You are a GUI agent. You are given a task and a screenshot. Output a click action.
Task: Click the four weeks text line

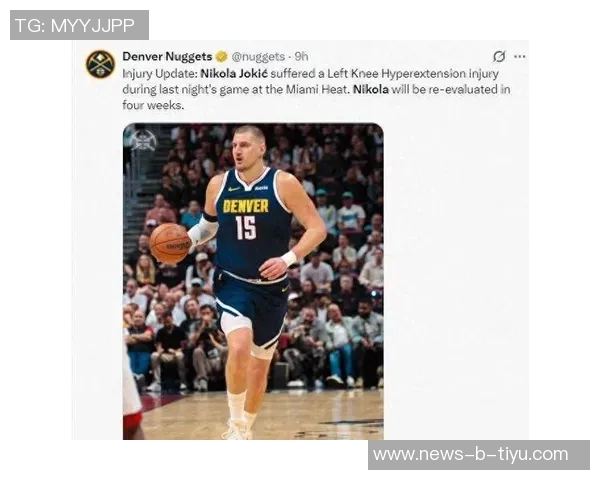pyautogui.click(x=153, y=105)
